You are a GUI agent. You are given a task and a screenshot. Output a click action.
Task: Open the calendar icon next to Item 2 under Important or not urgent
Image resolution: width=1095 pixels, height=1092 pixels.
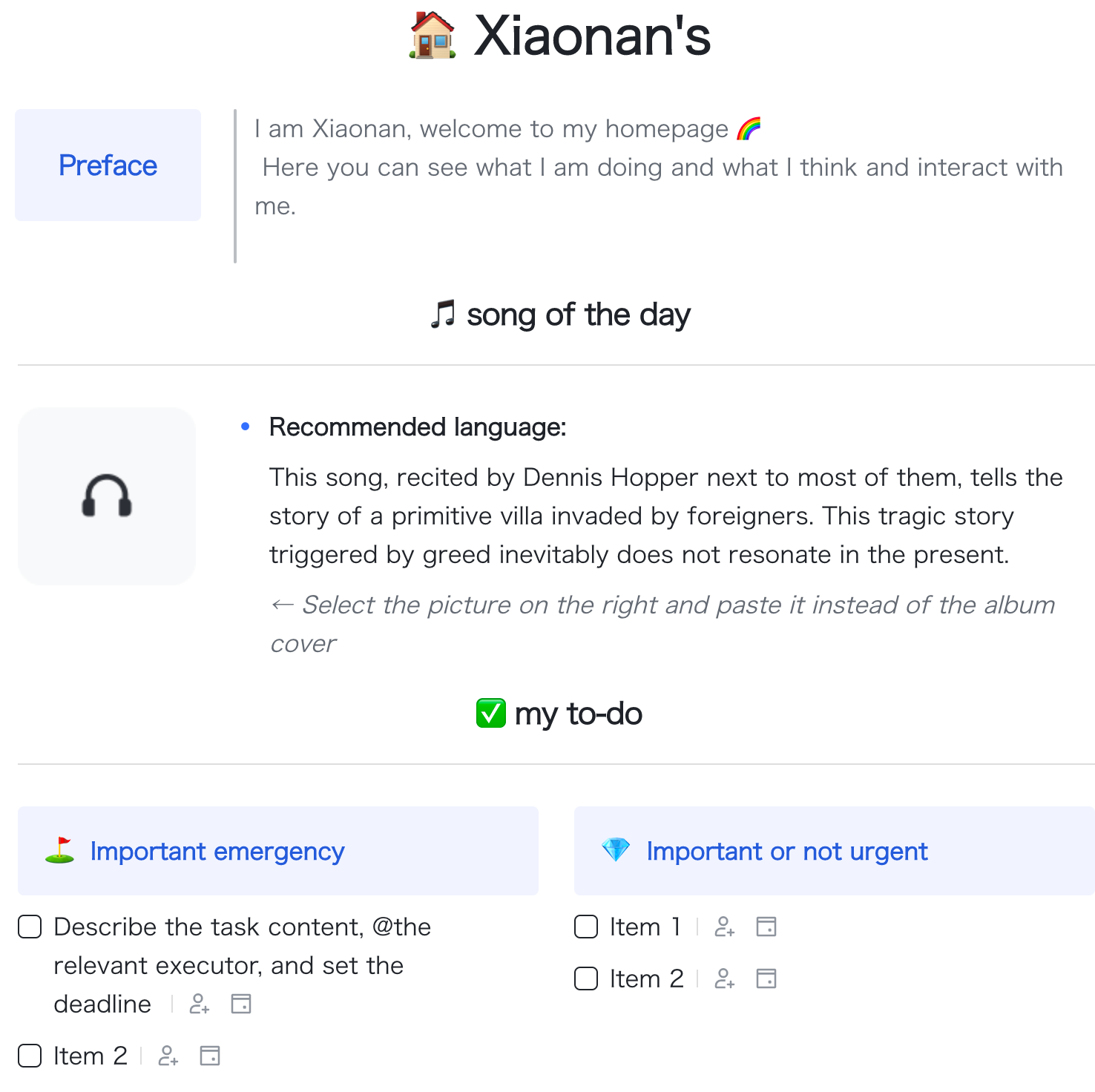pos(767,978)
